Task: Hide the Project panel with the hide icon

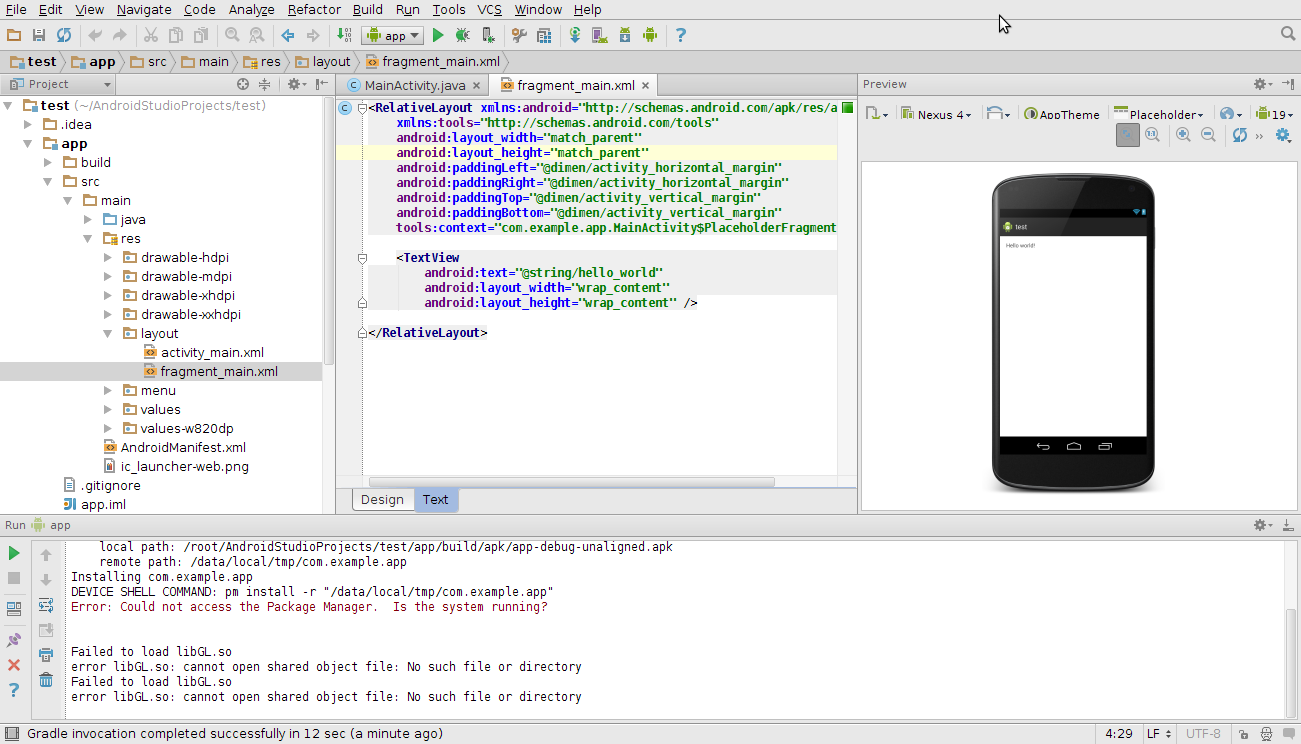Action: [x=322, y=84]
